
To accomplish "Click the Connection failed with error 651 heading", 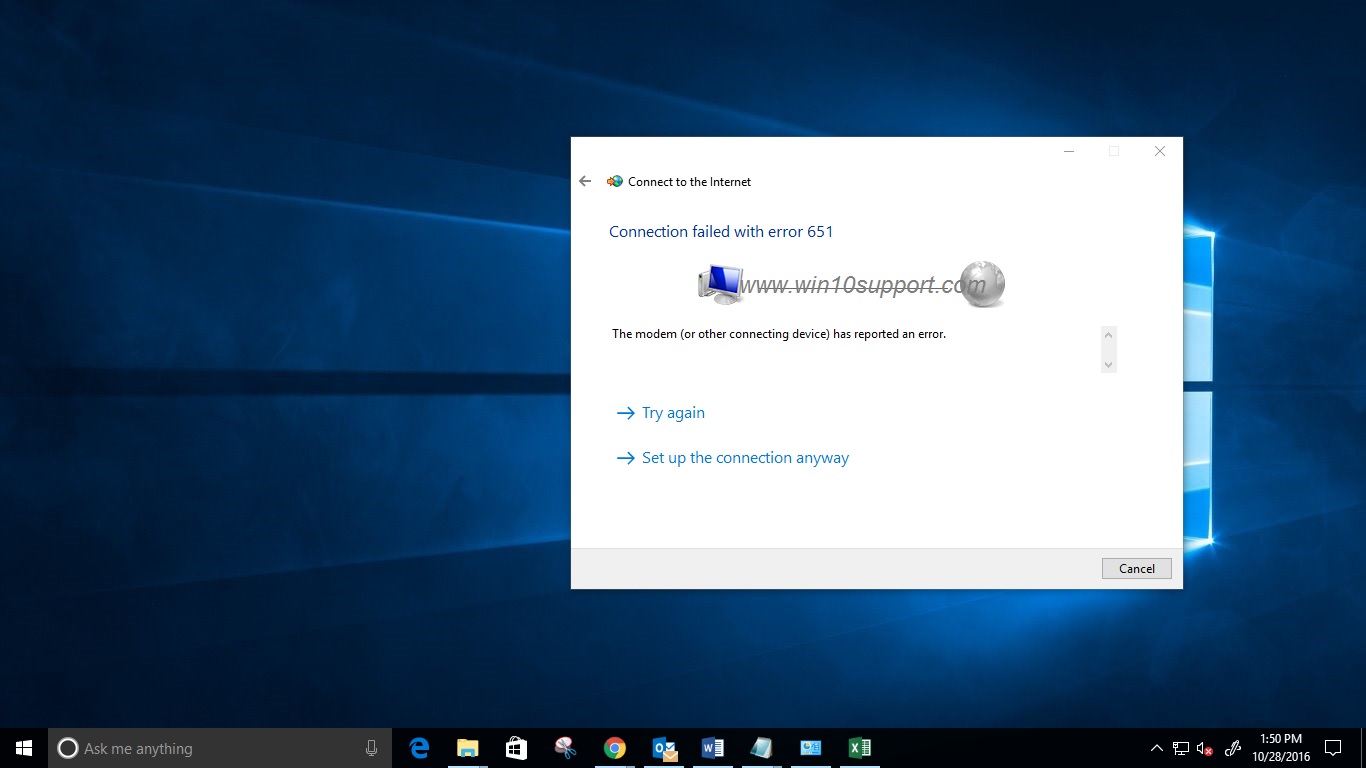I will pos(721,231).
